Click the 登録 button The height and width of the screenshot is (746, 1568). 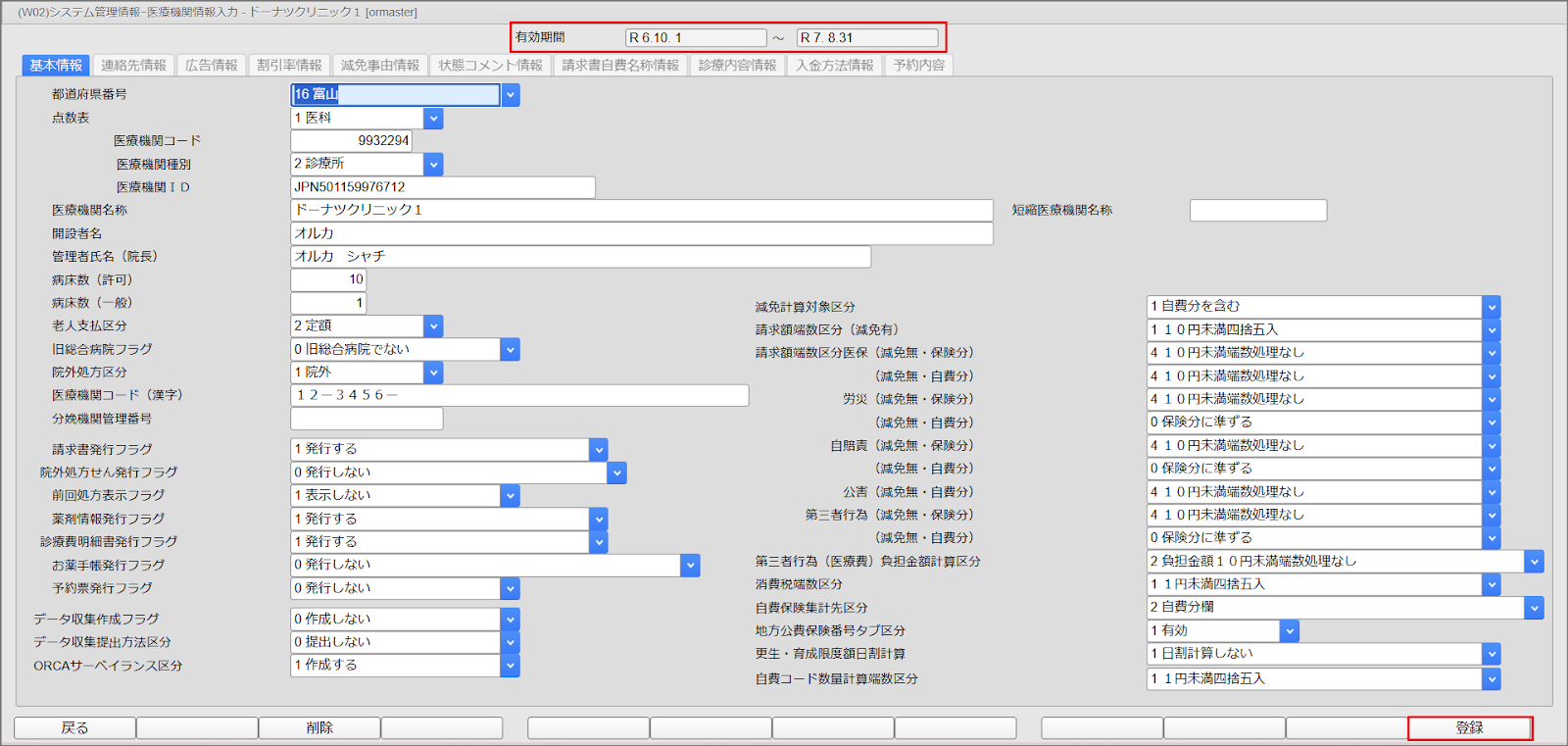click(x=1469, y=728)
